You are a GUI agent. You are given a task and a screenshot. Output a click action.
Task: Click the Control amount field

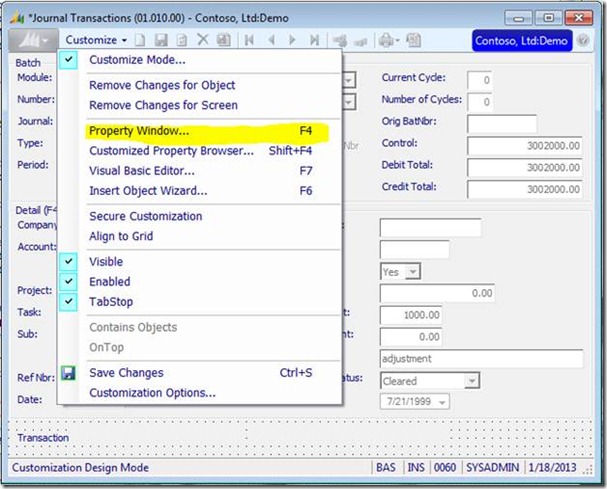coord(525,146)
